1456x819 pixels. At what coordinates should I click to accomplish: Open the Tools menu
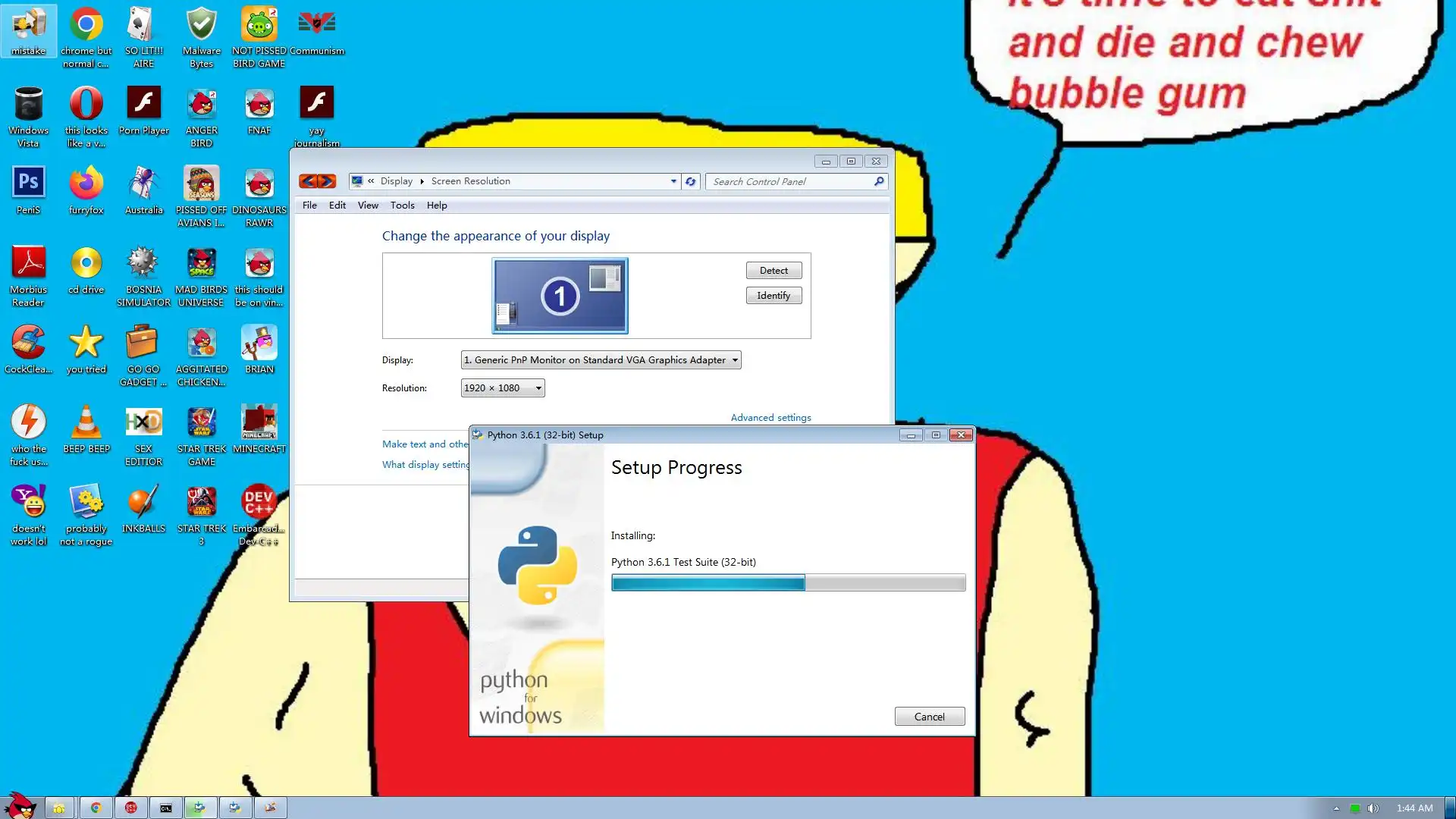click(402, 206)
